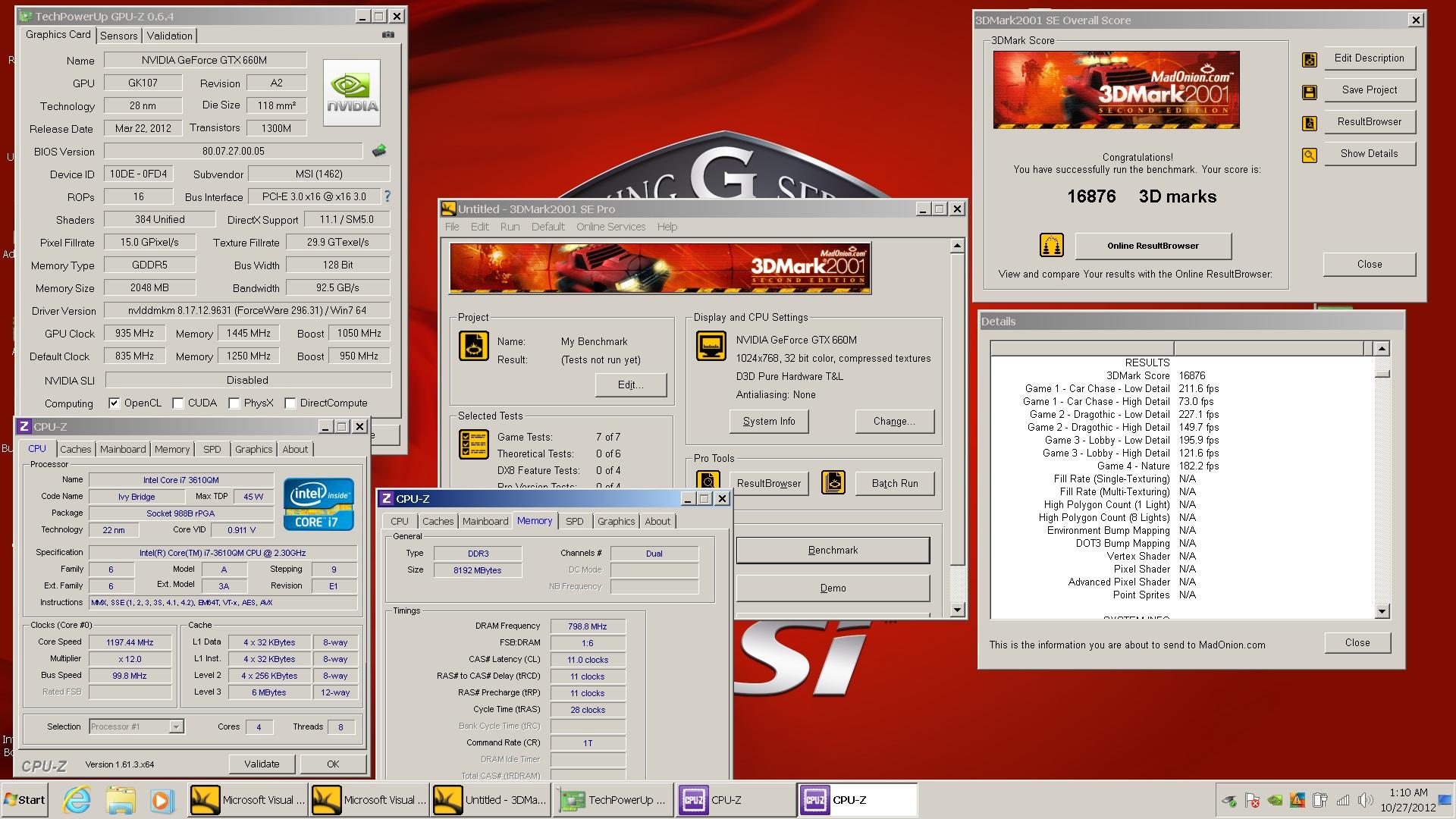Click the Save Project disk icon
This screenshot has height=819, width=1456.
pyautogui.click(x=1310, y=92)
